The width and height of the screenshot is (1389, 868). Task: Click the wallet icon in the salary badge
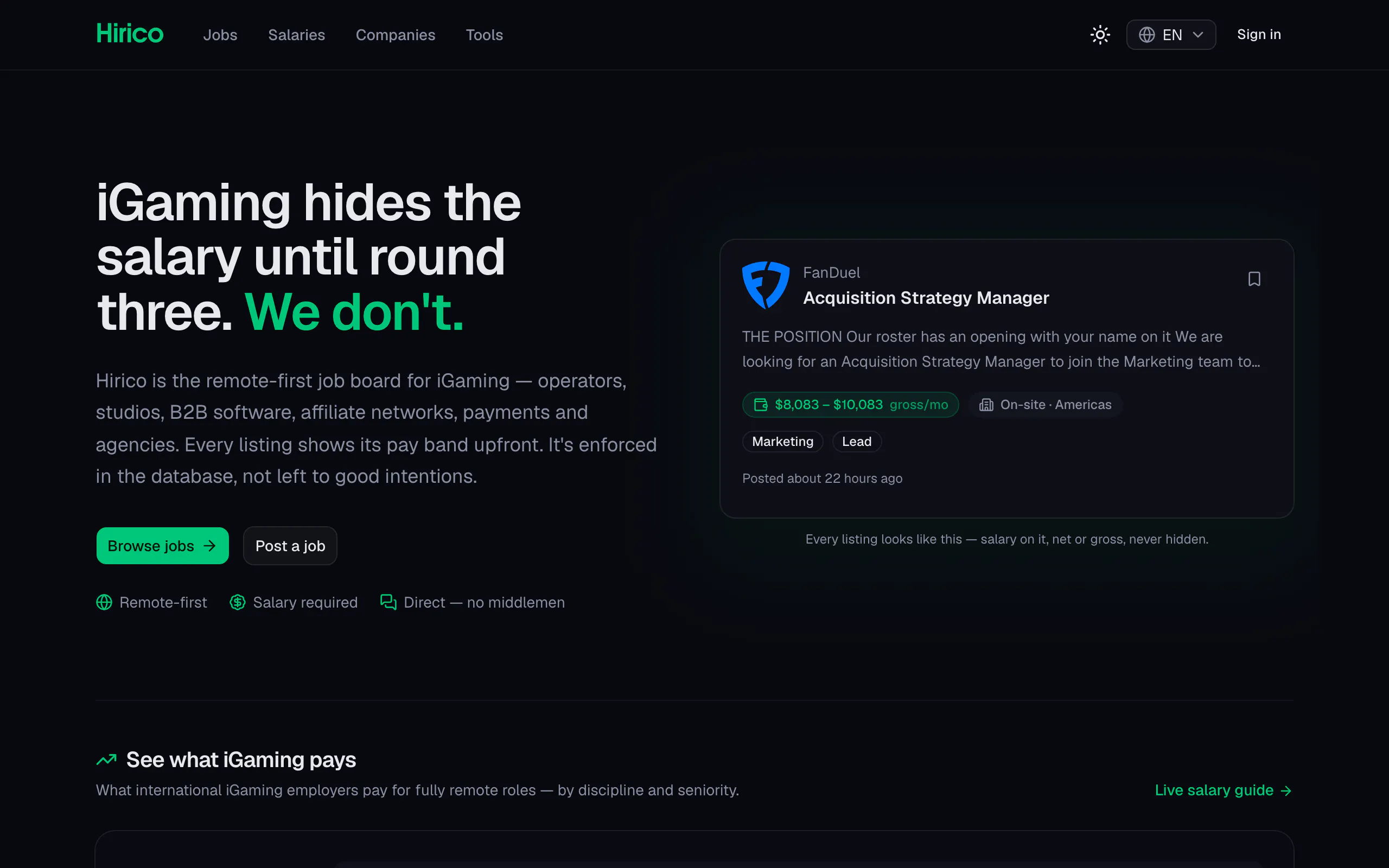[761, 405]
